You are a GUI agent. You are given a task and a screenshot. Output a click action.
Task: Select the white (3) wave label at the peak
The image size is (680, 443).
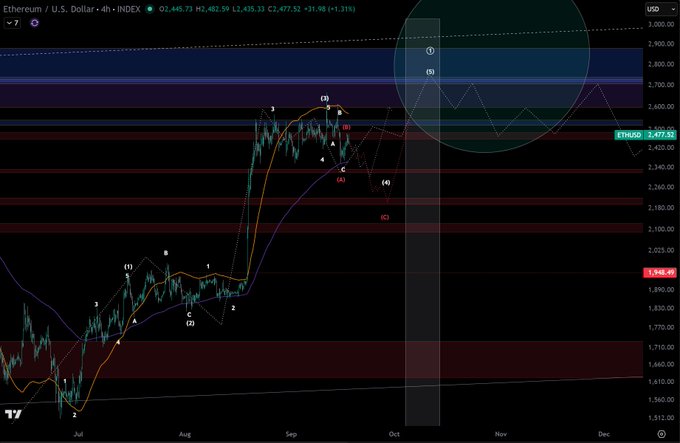[325, 99]
